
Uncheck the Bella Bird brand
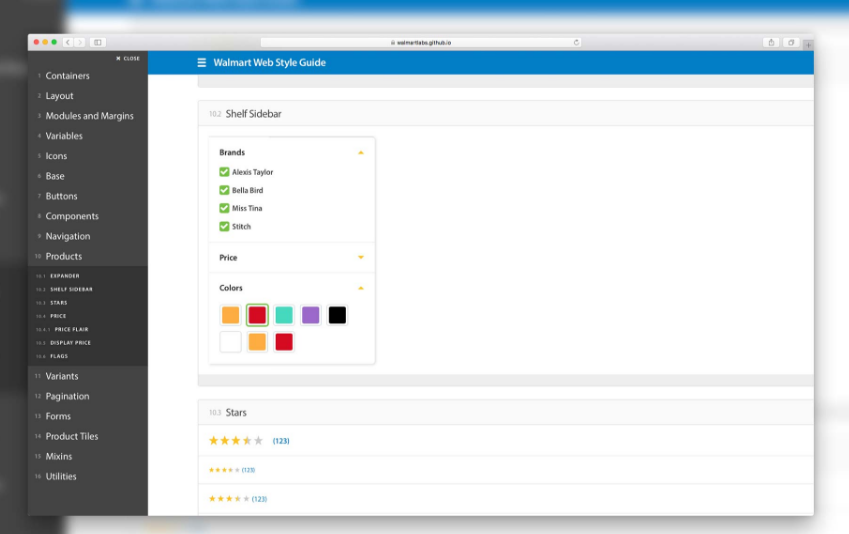[224, 190]
